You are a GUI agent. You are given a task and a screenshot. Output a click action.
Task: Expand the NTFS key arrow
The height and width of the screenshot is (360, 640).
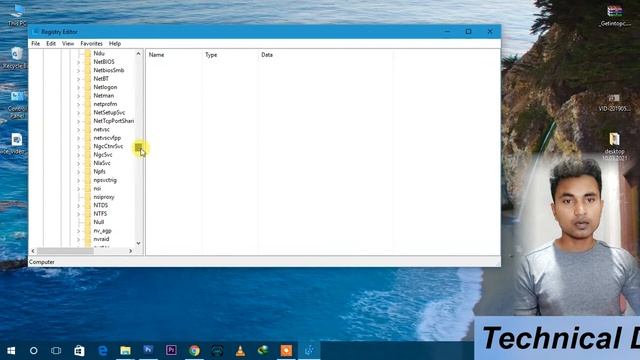coord(78,214)
